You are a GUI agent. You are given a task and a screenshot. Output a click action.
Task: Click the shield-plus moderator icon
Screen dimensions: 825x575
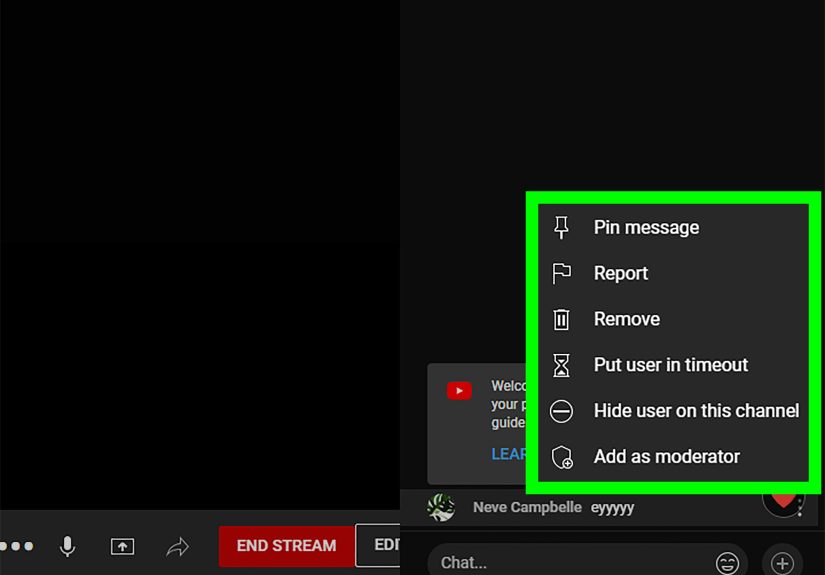click(x=562, y=457)
